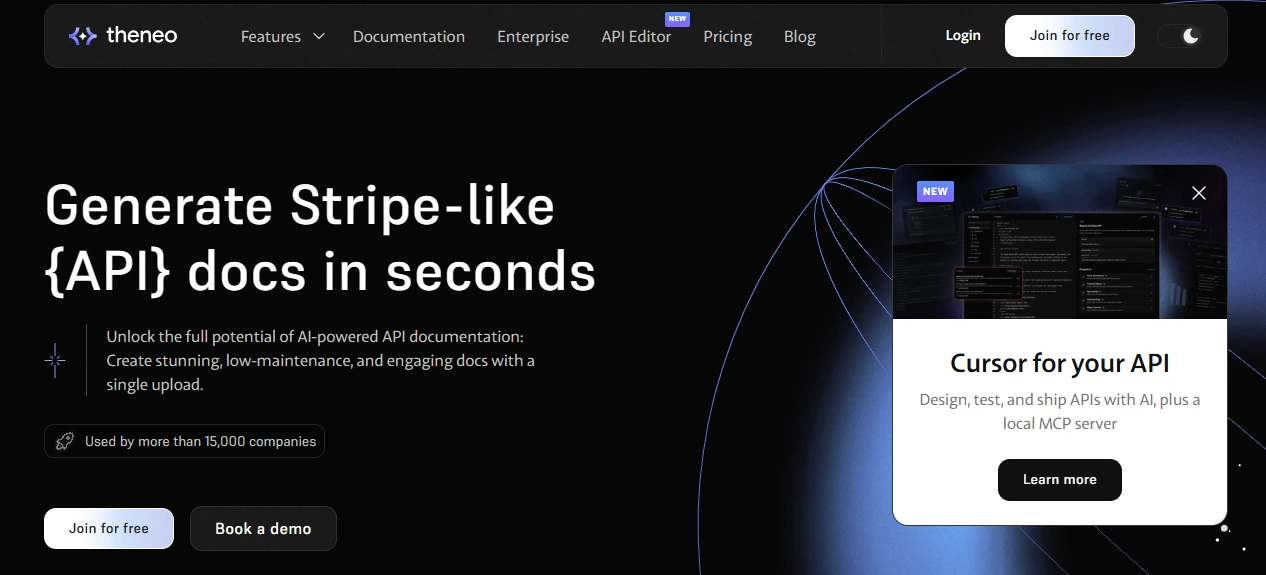This screenshot has height=575, width=1266.
Task: Visit the Blog link
Action: 799,36
